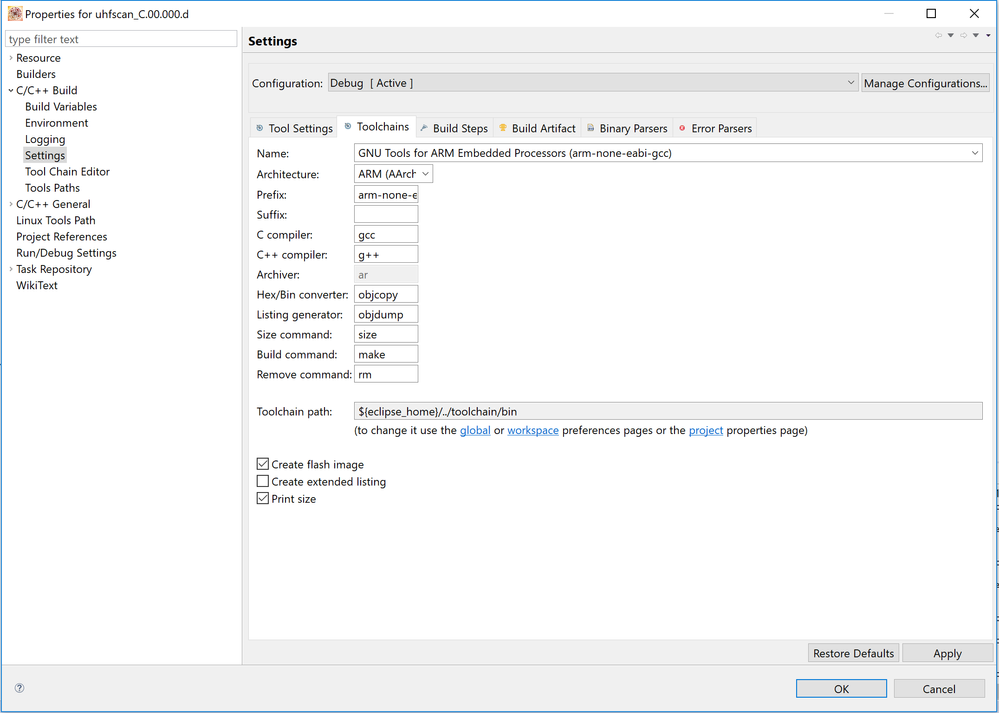This screenshot has width=999, height=713.
Task: Click the Build Steps tab icon
Action: [x=424, y=128]
